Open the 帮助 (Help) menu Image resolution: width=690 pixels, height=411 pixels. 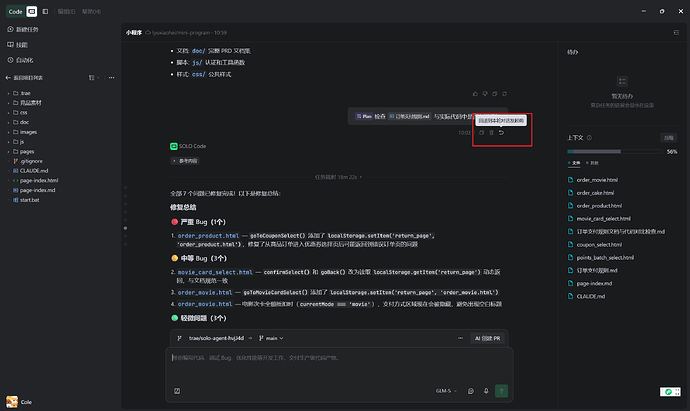pyautogui.click(x=91, y=11)
